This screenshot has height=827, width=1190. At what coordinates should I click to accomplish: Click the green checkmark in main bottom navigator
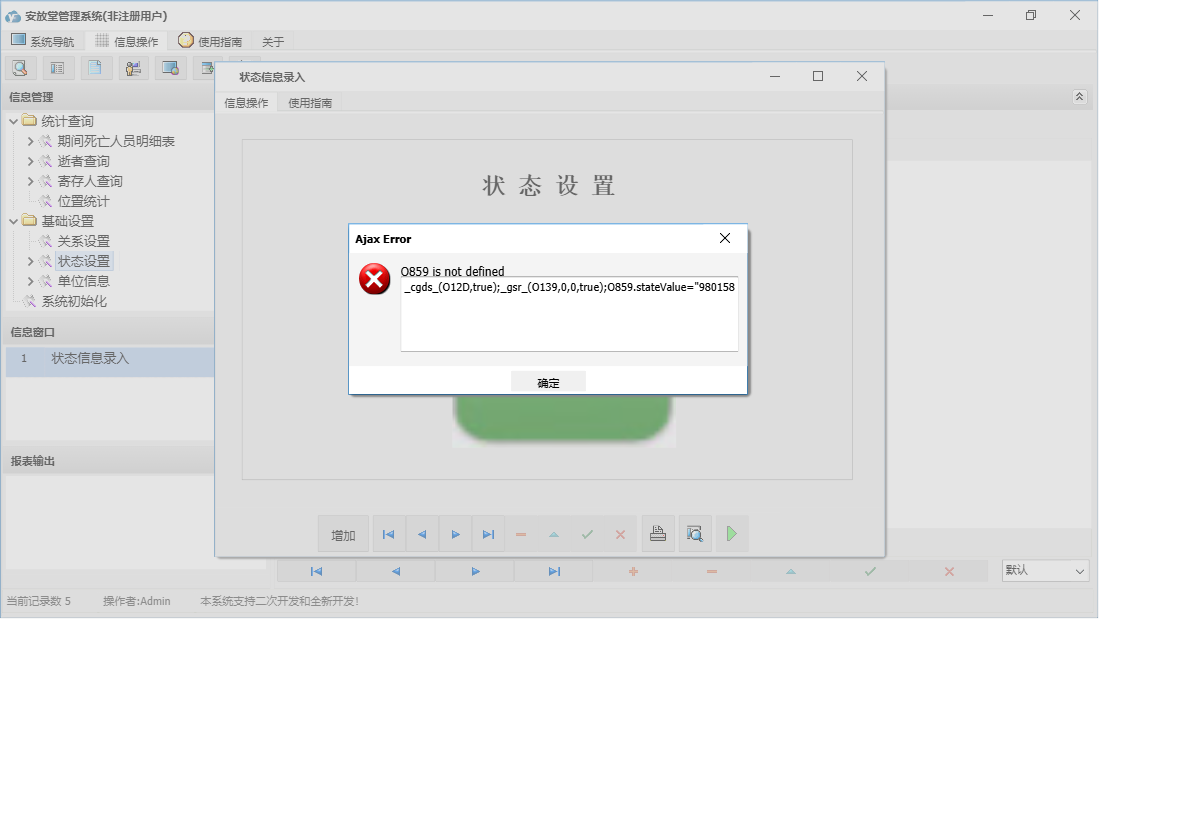(x=870, y=571)
